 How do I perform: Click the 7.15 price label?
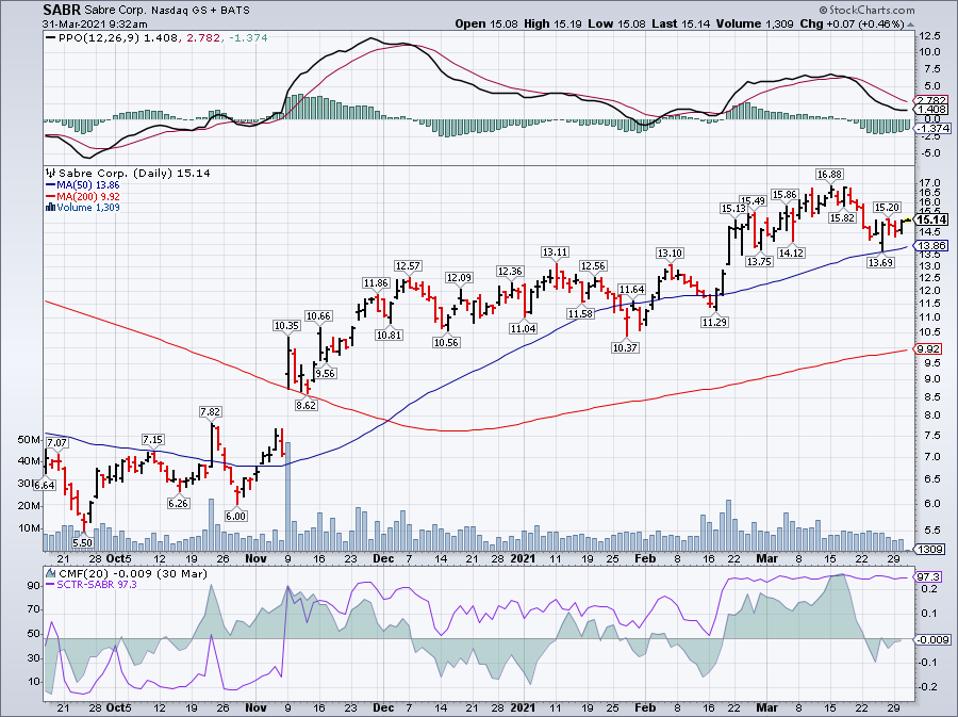[153, 440]
